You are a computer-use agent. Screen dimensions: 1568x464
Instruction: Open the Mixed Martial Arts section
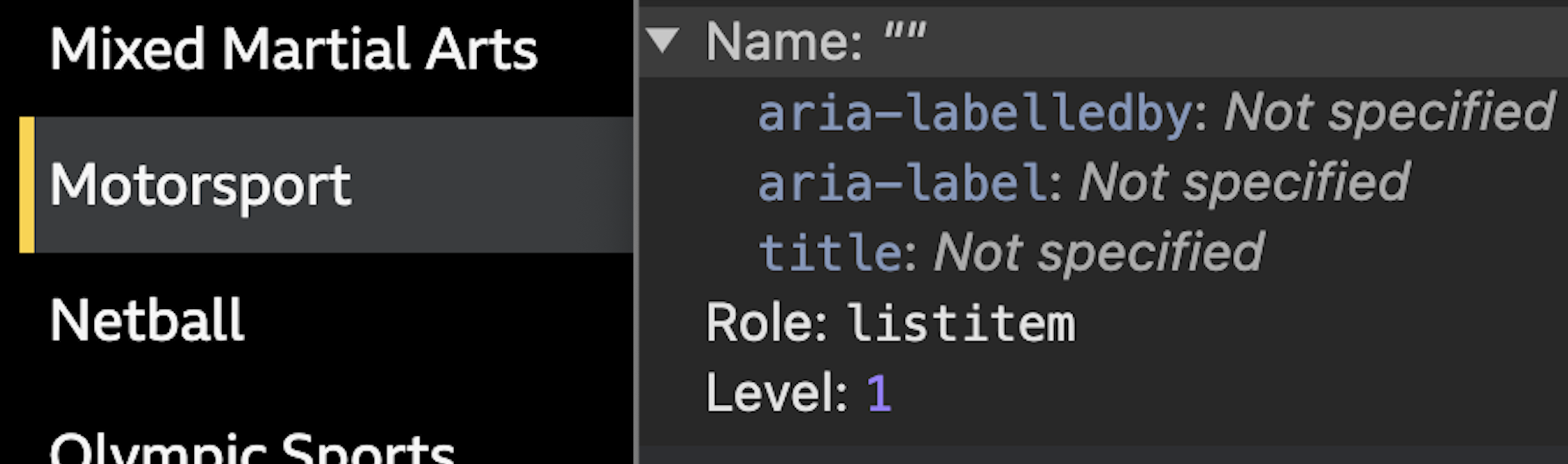[296, 46]
